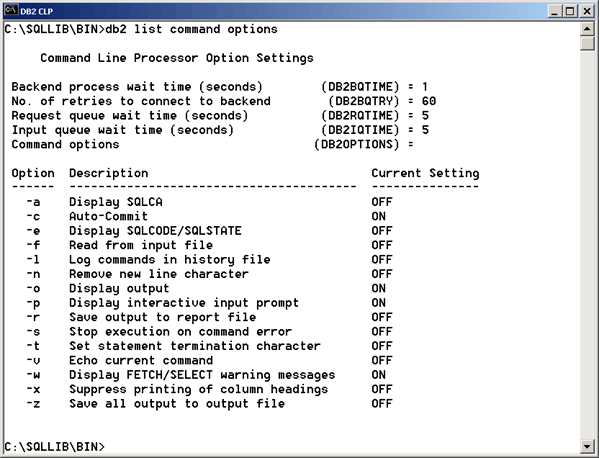The height and width of the screenshot is (458, 599).
Task: Click the DB2 CLP title bar text
Action: pyautogui.click(x=37, y=11)
